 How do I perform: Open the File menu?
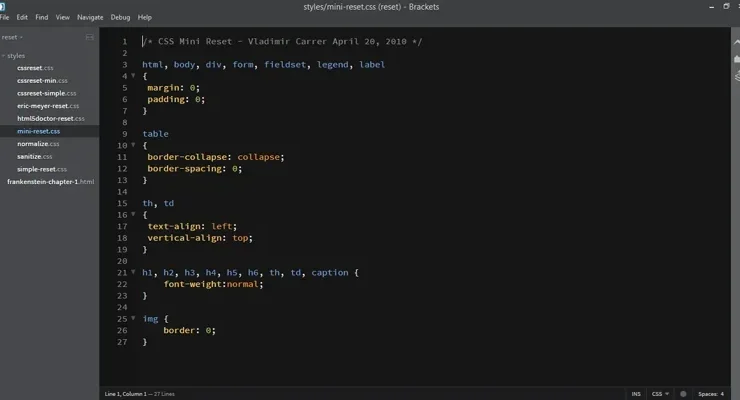tap(5, 17)
